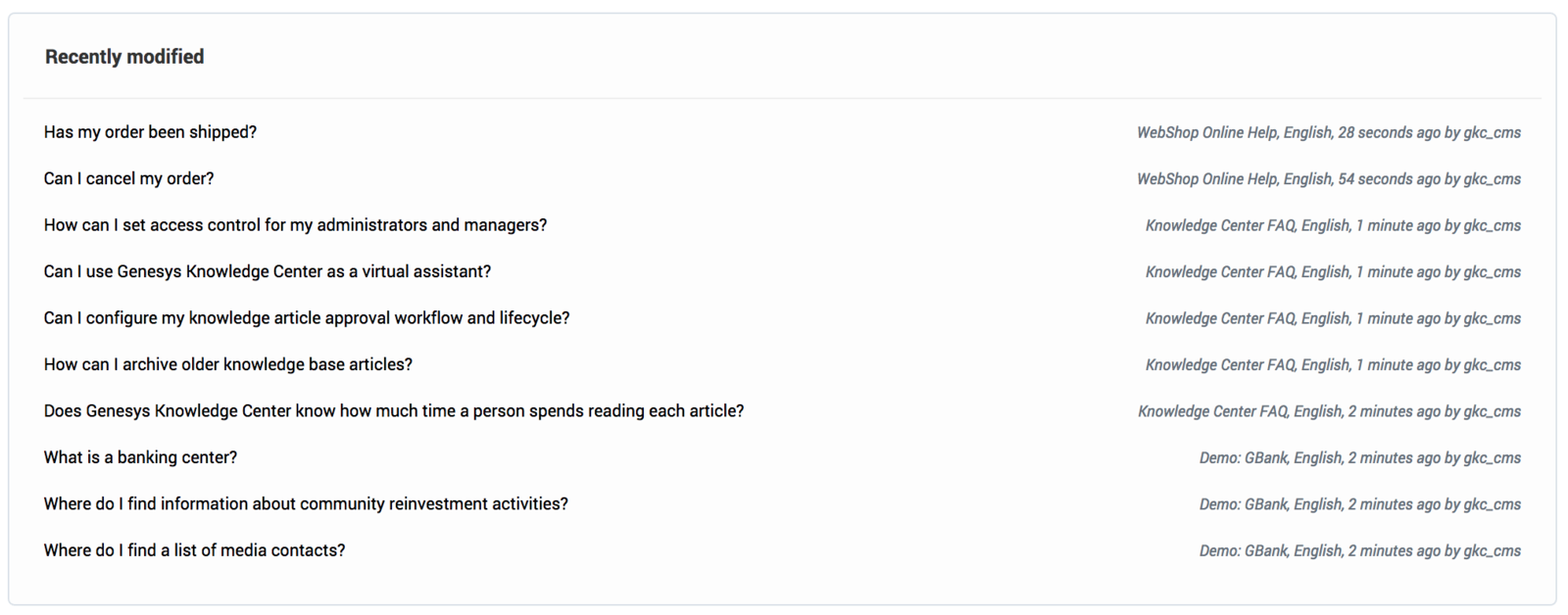Open article about time spent reading each article
The height and width of the screenshot is (615, 1568).
point(393,411)
